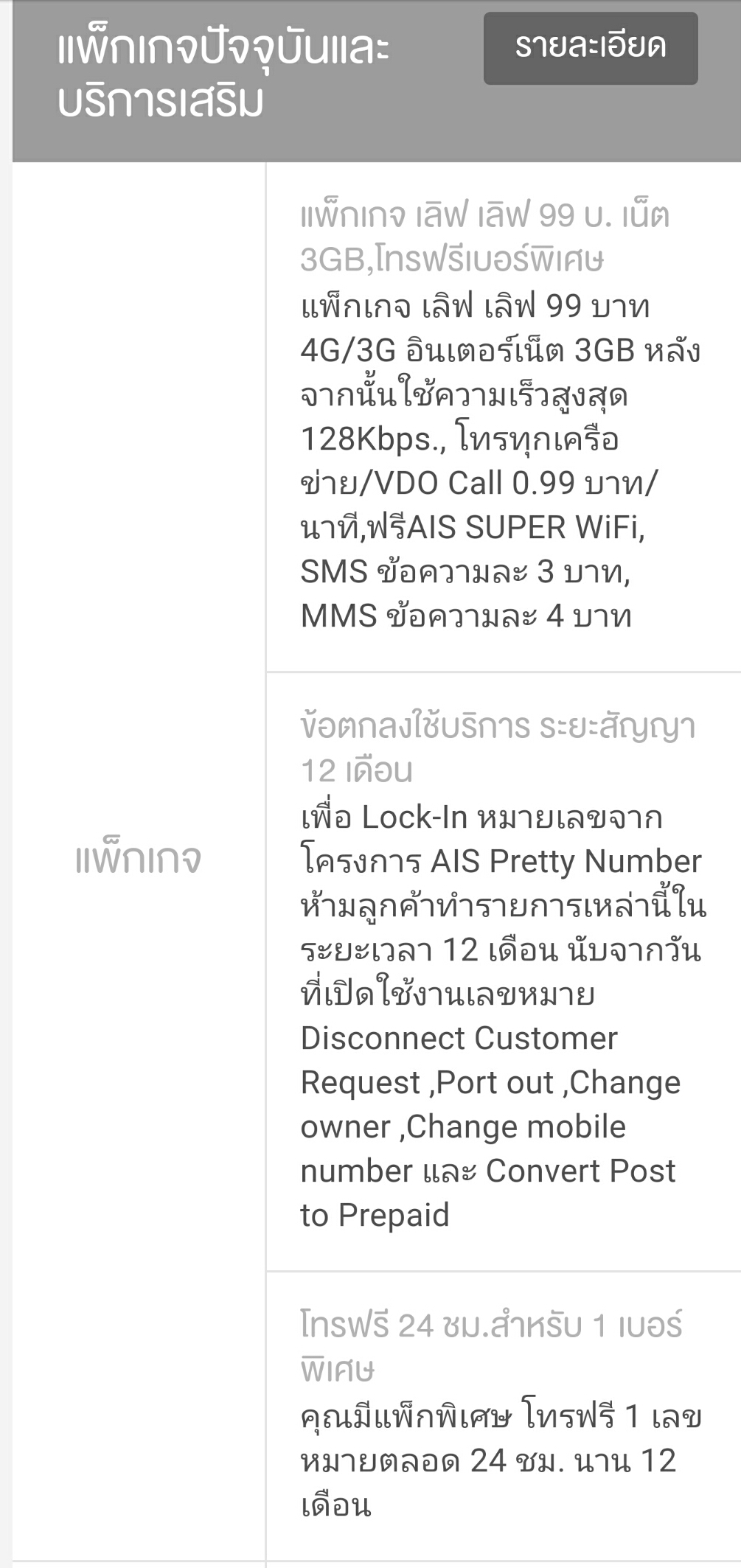This screenshot has height=1568, width=741.
Task: Open the โทรฟรี 24 ชม. package title
Action: click(x=490, y=1347)
